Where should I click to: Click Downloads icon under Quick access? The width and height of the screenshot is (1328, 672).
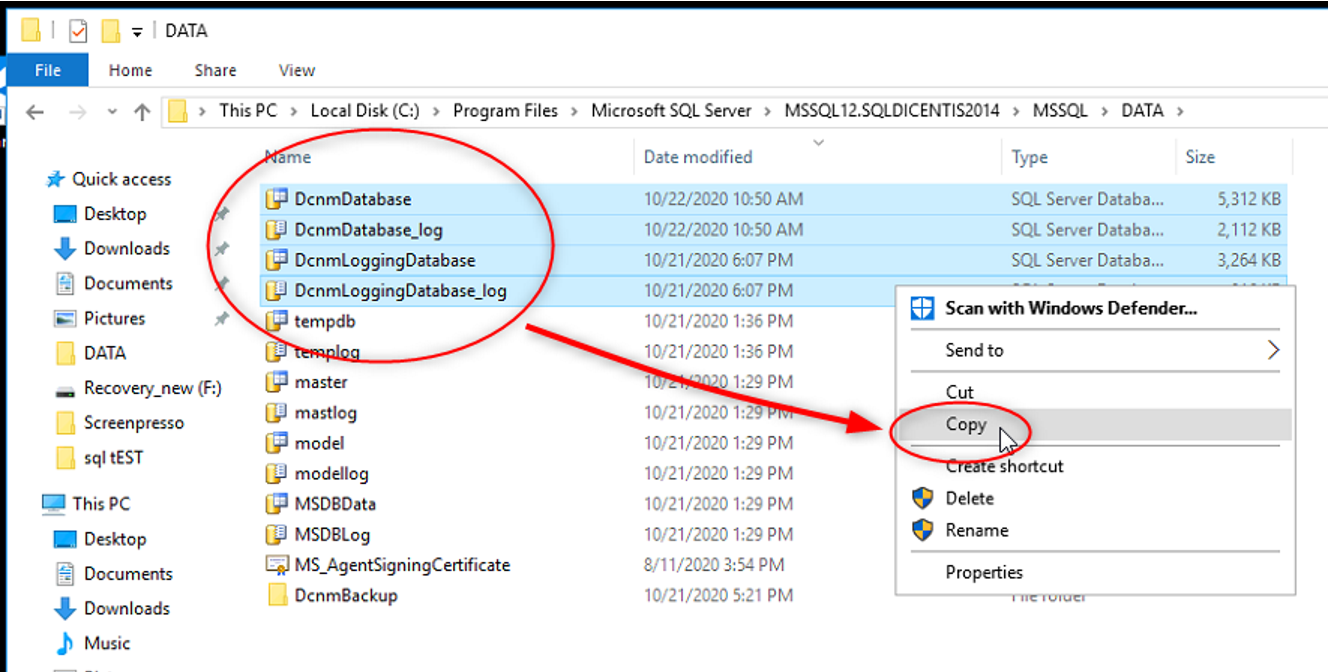pyautogui.click(x=65, y=249)
